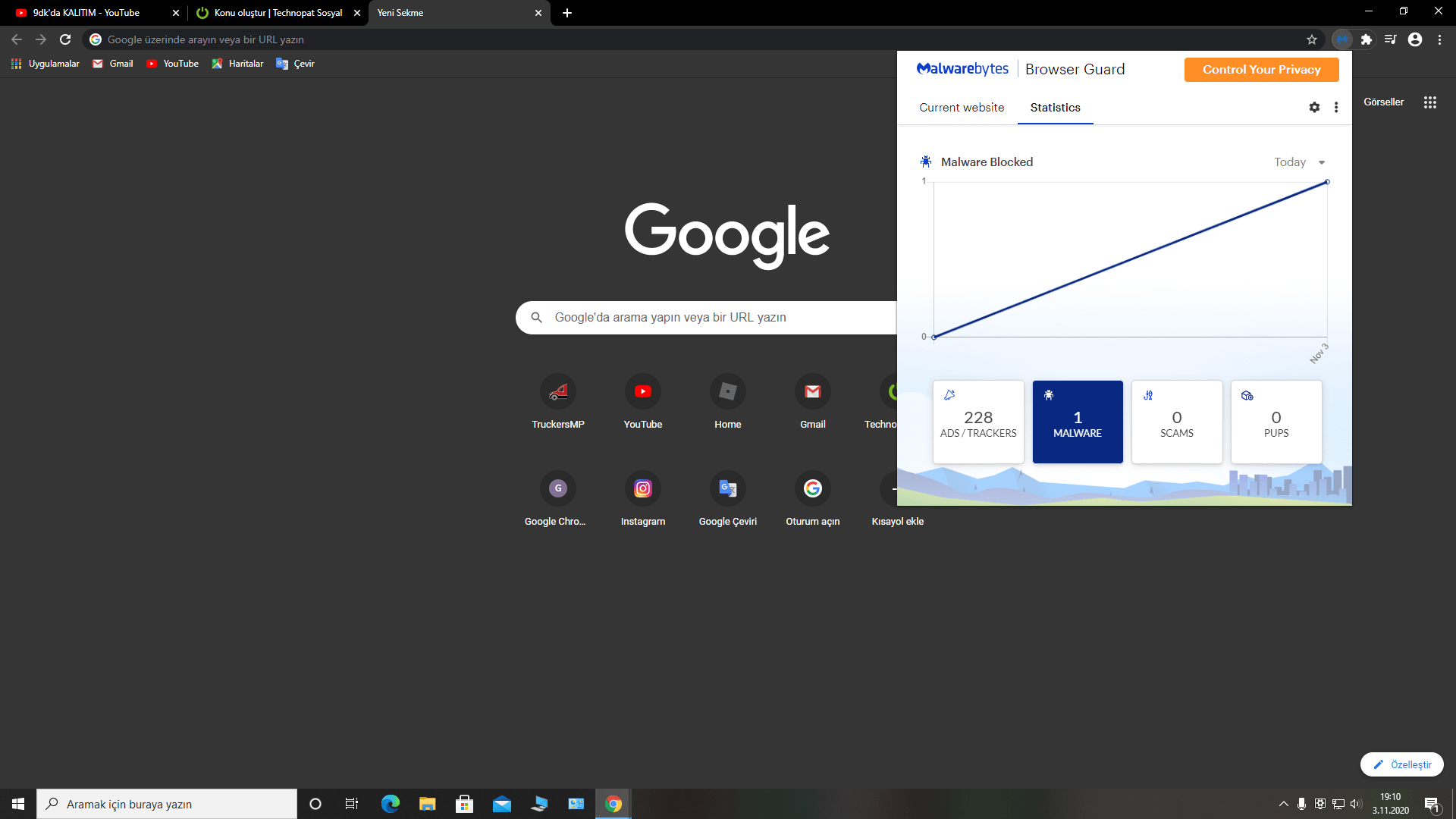Viewport: 1456px width, 819px height.
Task: Click the top data point on malware graph
Action: point(1327,182)
